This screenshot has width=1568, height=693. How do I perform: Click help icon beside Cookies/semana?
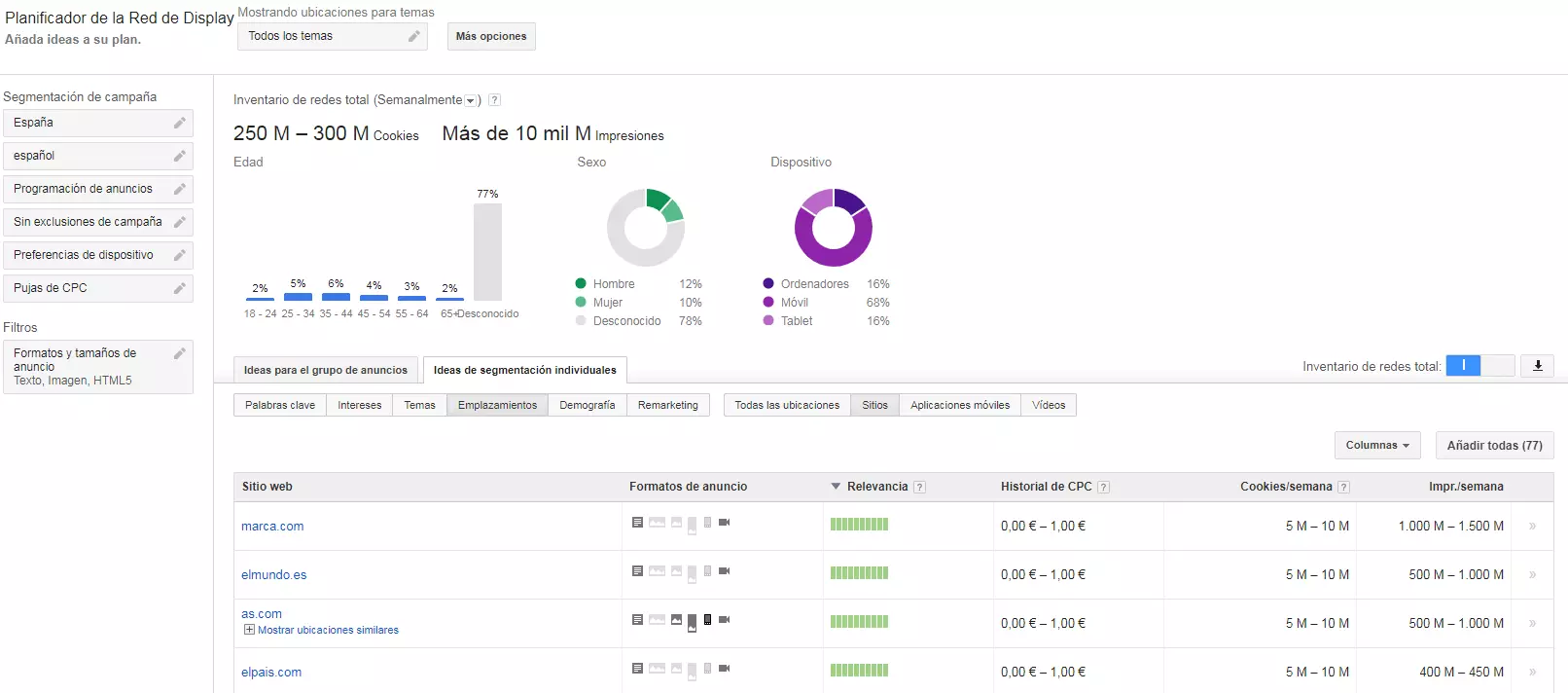(1343, 488)
